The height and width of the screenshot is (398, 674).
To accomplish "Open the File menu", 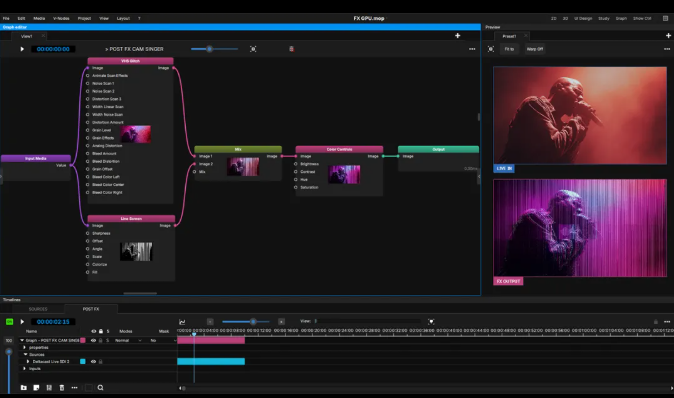I will click(6, 18).
